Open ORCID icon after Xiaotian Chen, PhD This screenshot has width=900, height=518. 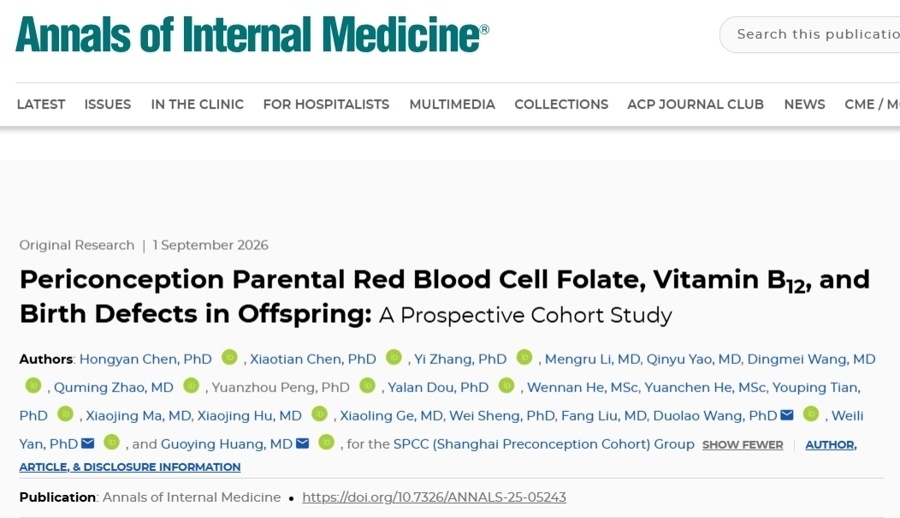click(394, 357)
